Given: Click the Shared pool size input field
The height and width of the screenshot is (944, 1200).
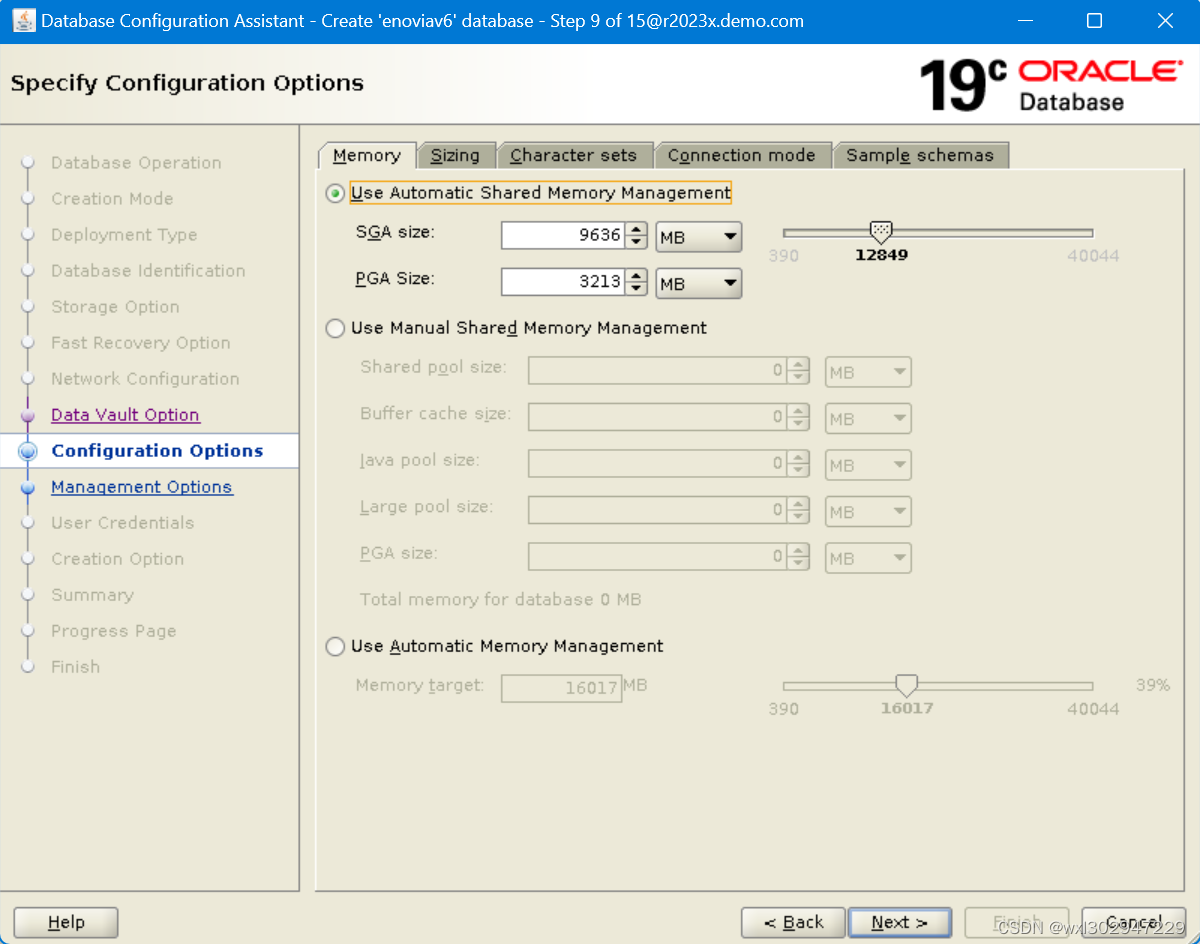Looking at the screenshot, I should (657, 371).
